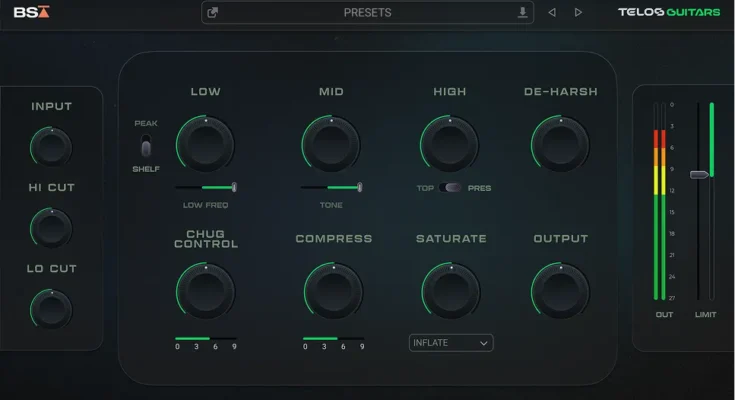Click the preset download/save icon
735x400 pixels.
point(521,13)
